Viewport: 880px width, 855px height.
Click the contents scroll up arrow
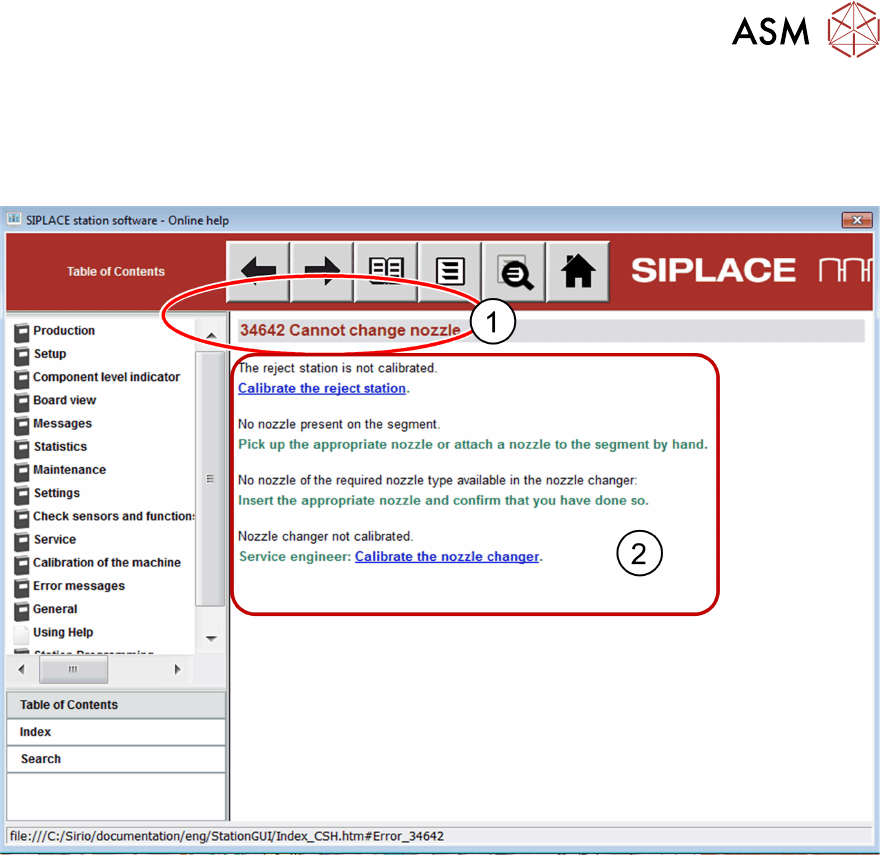coord(211,335)
